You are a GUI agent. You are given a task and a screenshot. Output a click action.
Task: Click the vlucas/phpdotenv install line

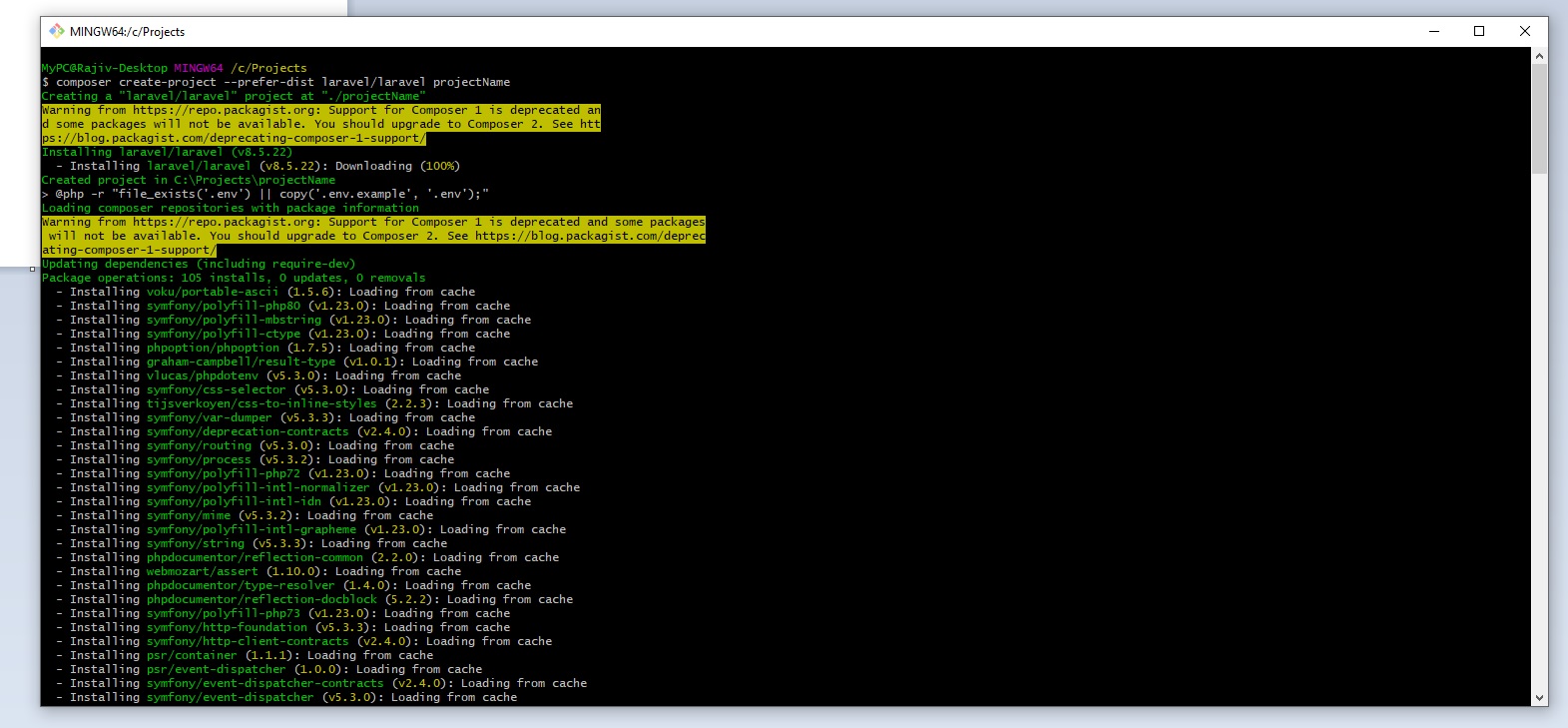[x=259, y=375]
